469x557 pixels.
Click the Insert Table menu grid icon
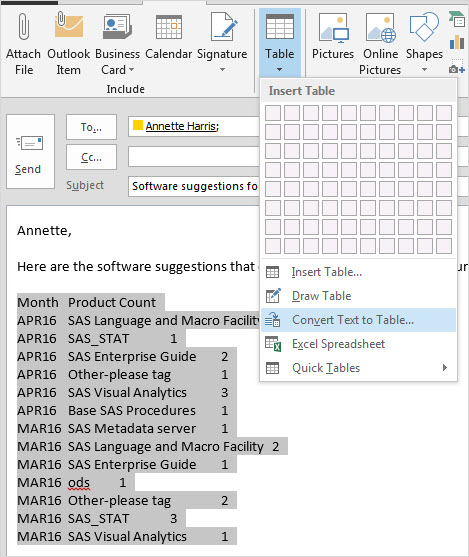click(273, 272)
